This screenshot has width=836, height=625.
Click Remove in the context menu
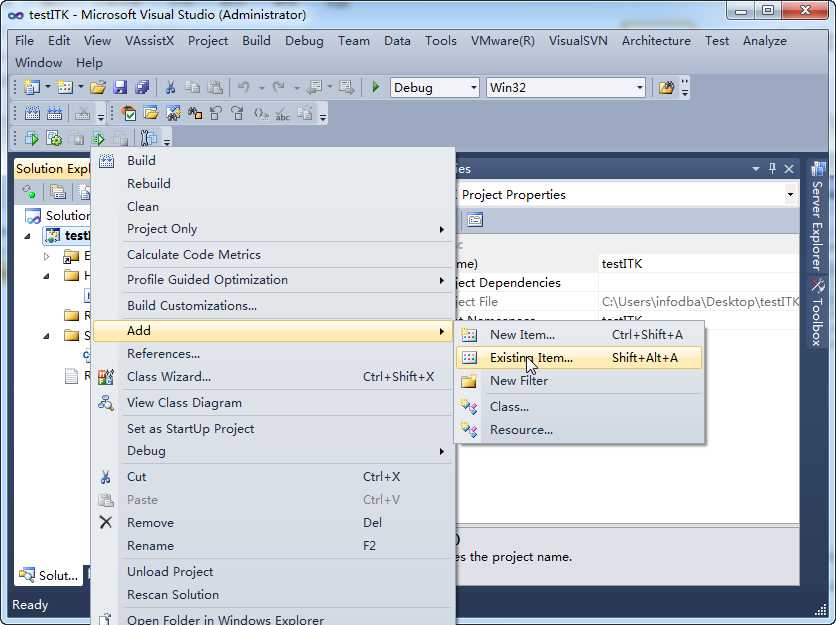(x=273, y=523)
